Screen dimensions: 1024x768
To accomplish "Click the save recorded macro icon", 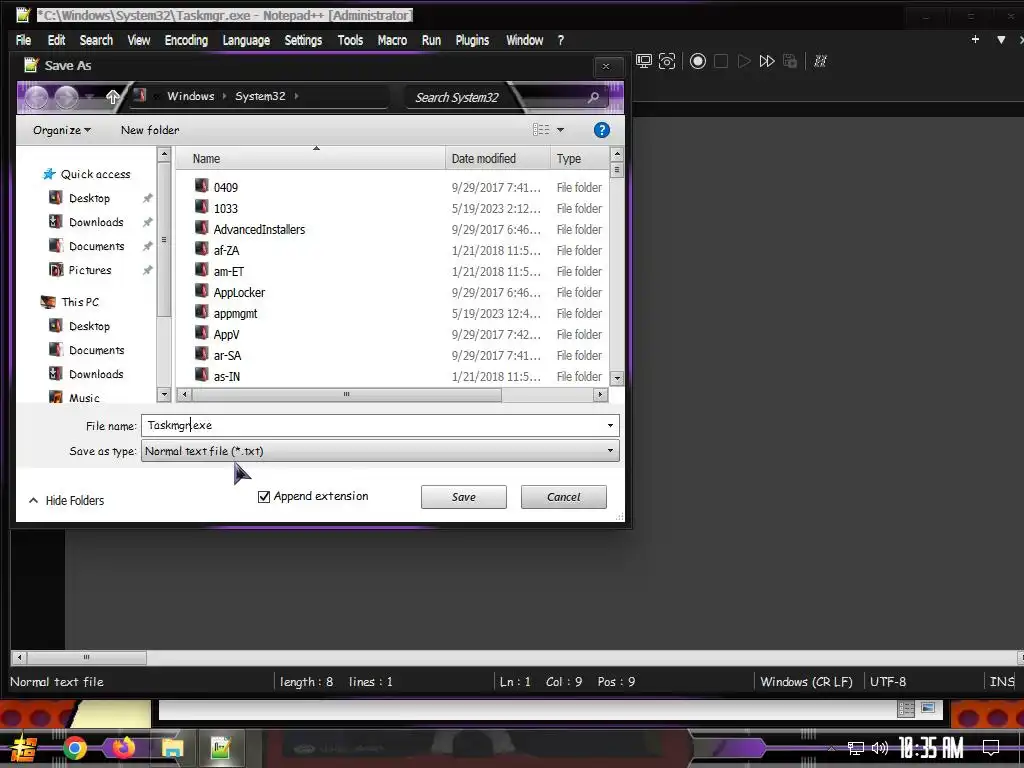I will tap(790, 61).
